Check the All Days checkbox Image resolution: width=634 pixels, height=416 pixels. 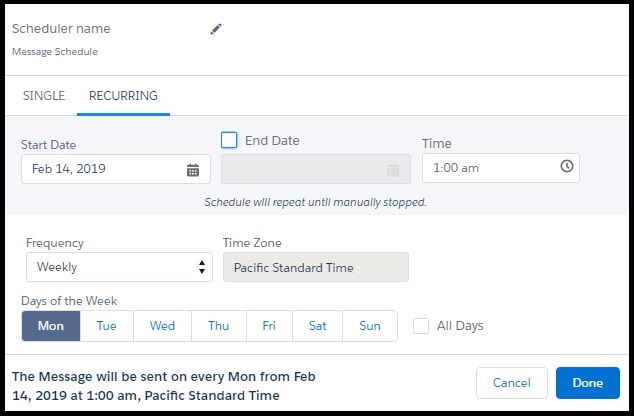coord(421,326)
